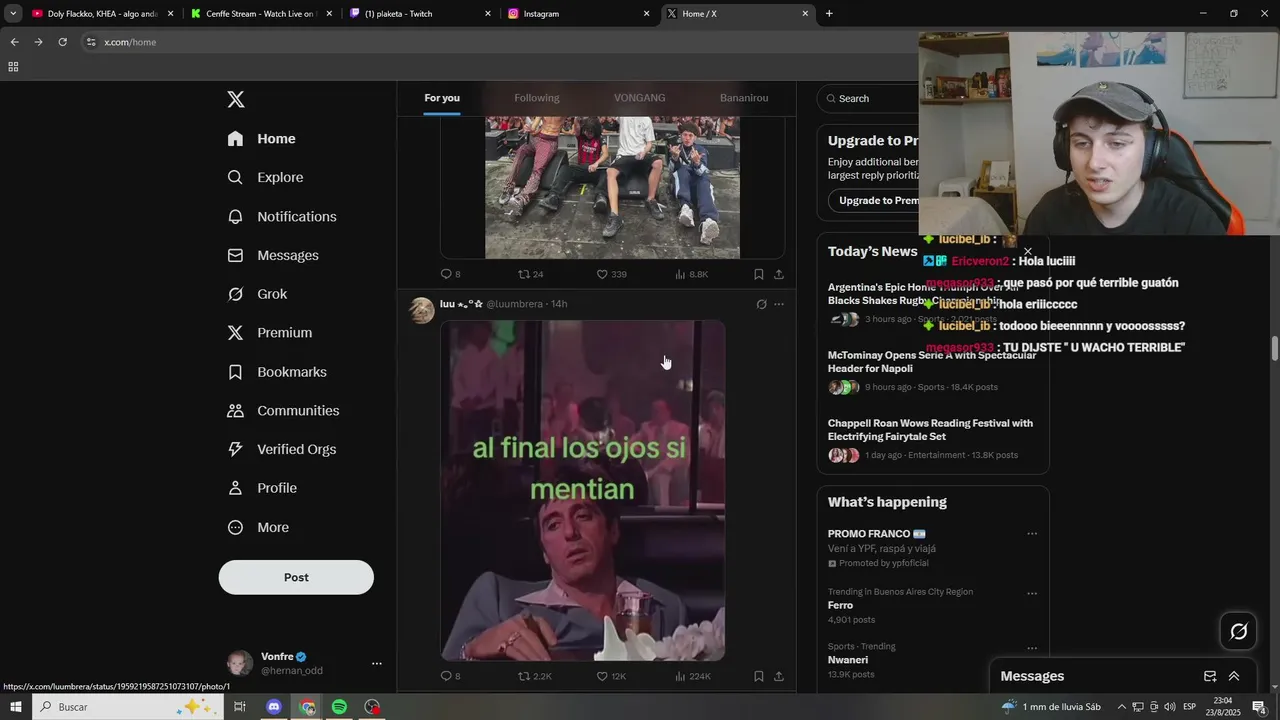Open account options next to Vonfre
1280x720 pixels.
pos(377,663)
